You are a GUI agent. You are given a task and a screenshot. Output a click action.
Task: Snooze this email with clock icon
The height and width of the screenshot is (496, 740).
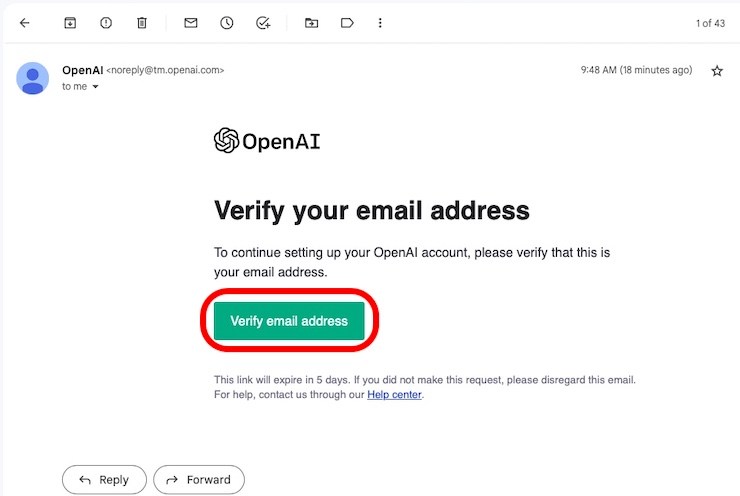(227, 23)
